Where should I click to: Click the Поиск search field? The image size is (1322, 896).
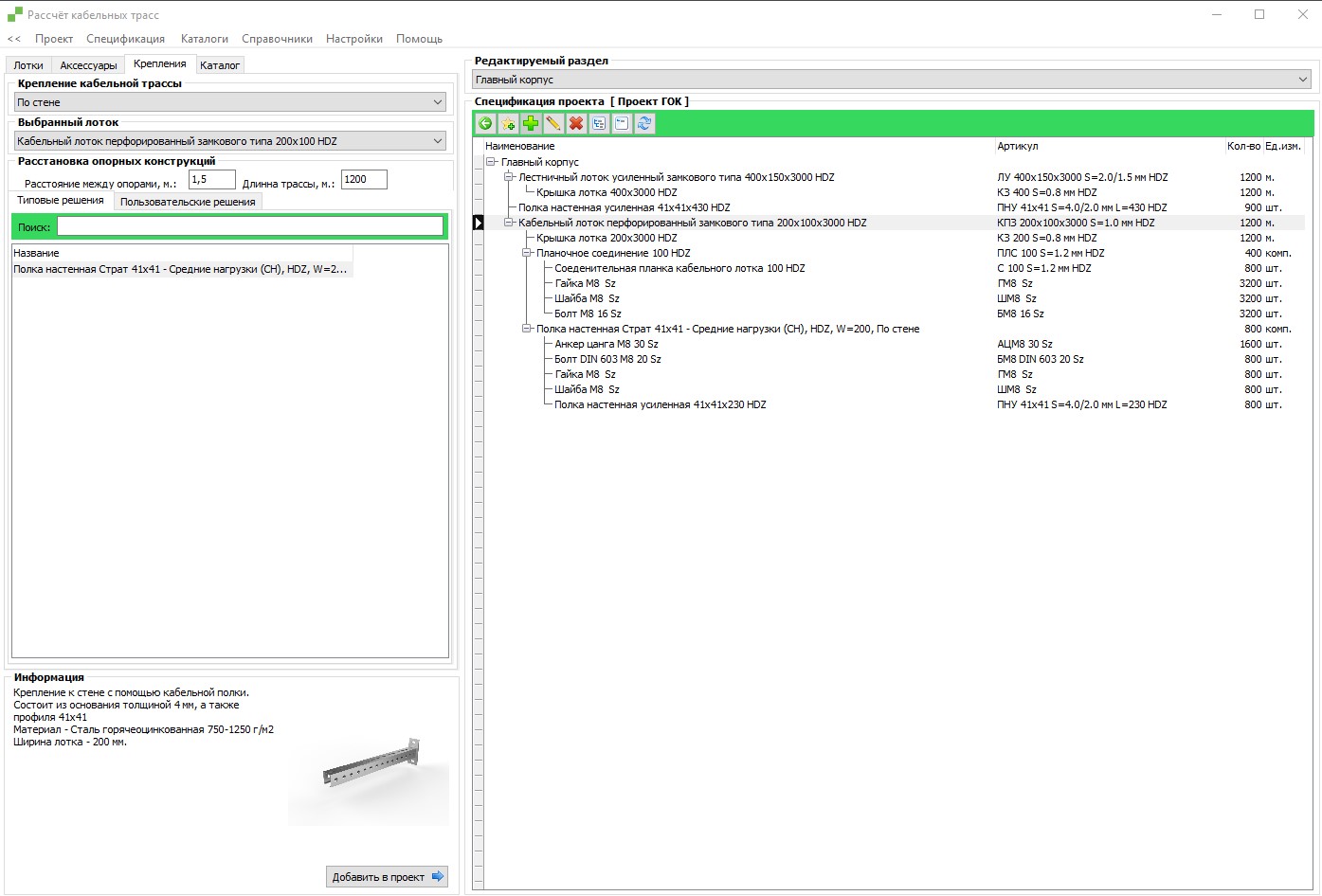point(250,226)
